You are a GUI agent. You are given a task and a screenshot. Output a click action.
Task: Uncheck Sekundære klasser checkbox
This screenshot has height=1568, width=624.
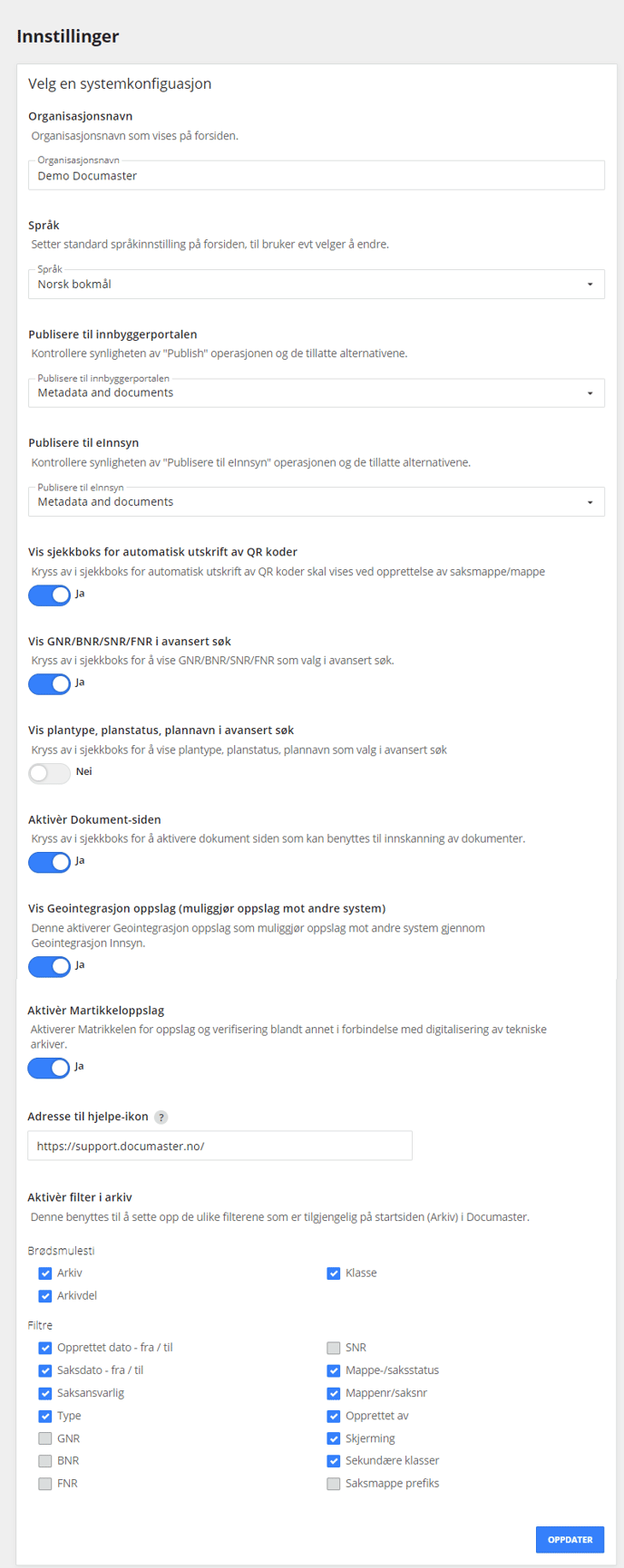click(334, 1461)
